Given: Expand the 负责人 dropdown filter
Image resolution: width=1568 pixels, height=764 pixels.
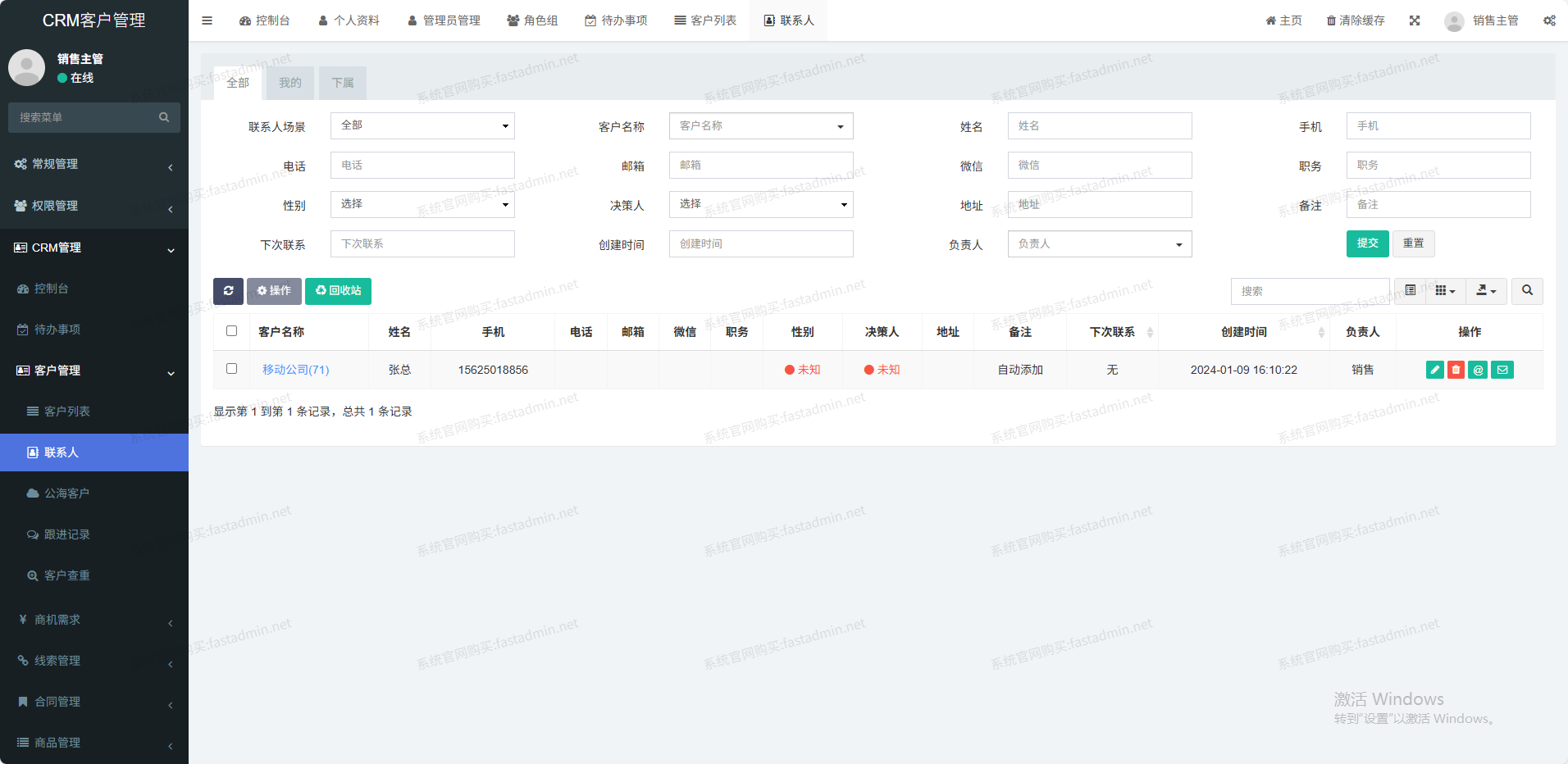Looking at the screenshot, I should coord(1099,244).
